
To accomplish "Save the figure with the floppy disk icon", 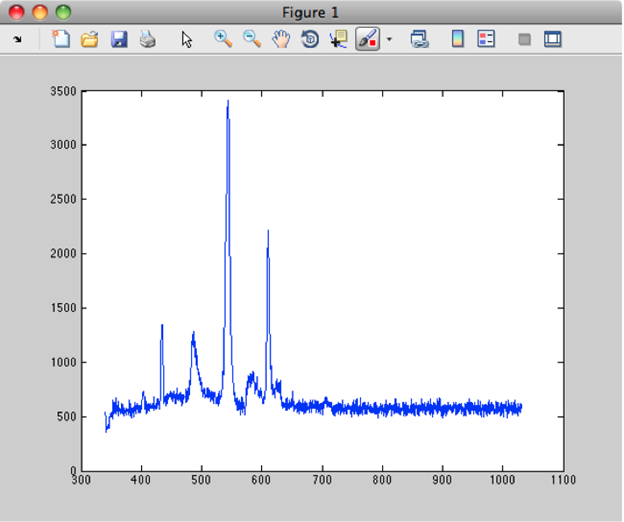I will pos(119,39).
